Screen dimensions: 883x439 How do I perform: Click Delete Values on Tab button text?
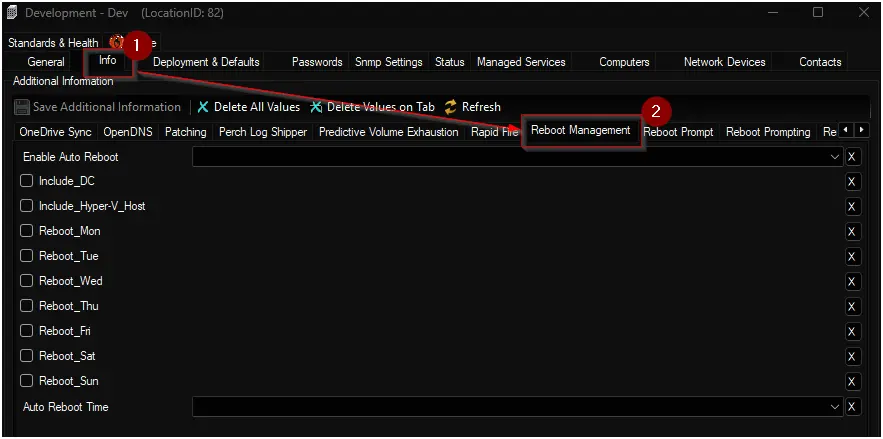pos(381,107)
